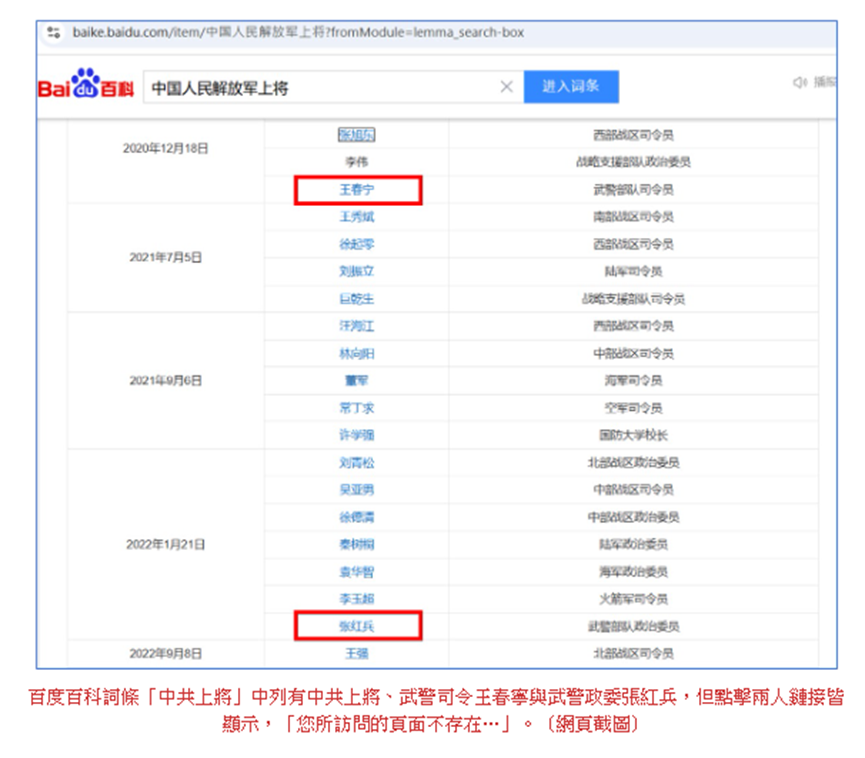Click the Baidu Baike logo
Image resolution: width=865 pixels, height=758 pixels.
[x=86, y=85]
